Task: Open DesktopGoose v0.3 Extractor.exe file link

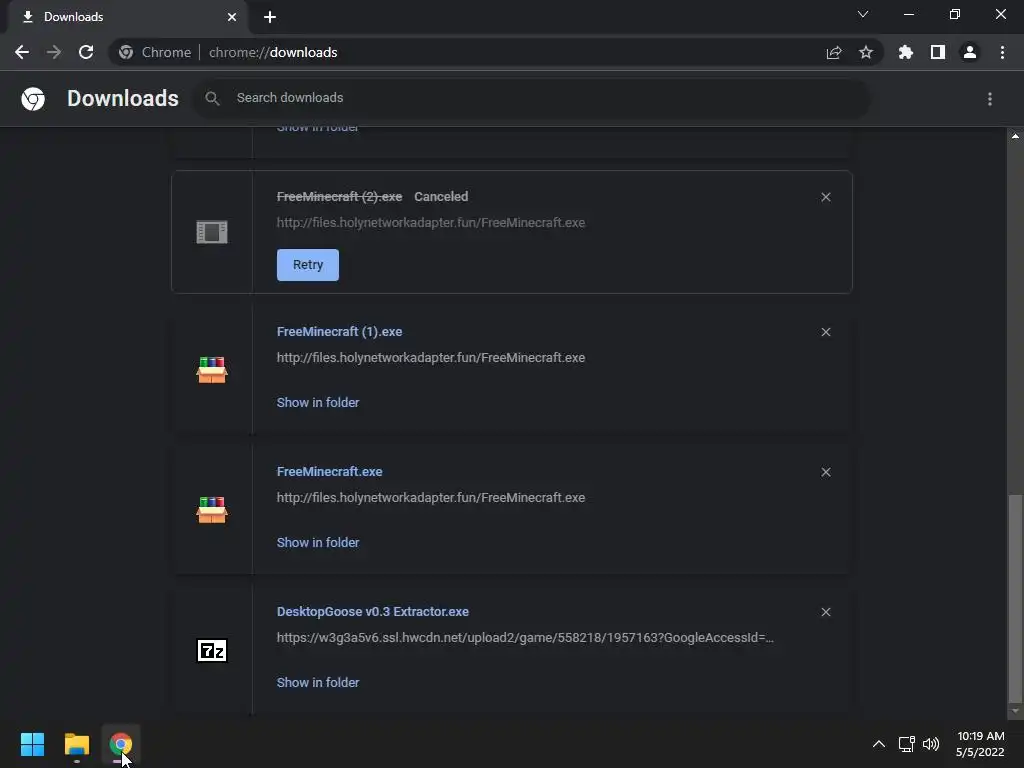Action: pos(373,612)
